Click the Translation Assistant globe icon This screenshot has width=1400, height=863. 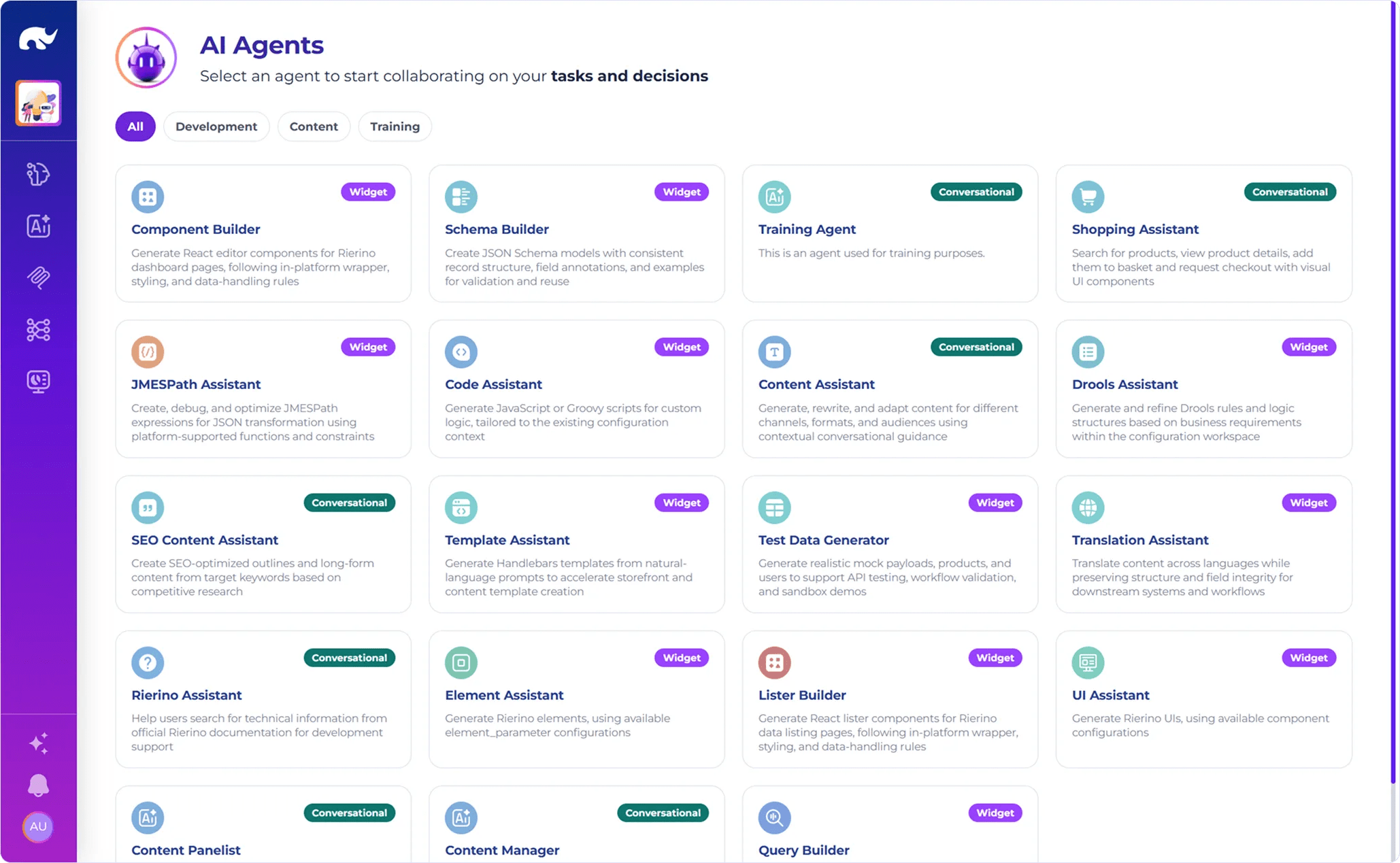(1088, 507)
